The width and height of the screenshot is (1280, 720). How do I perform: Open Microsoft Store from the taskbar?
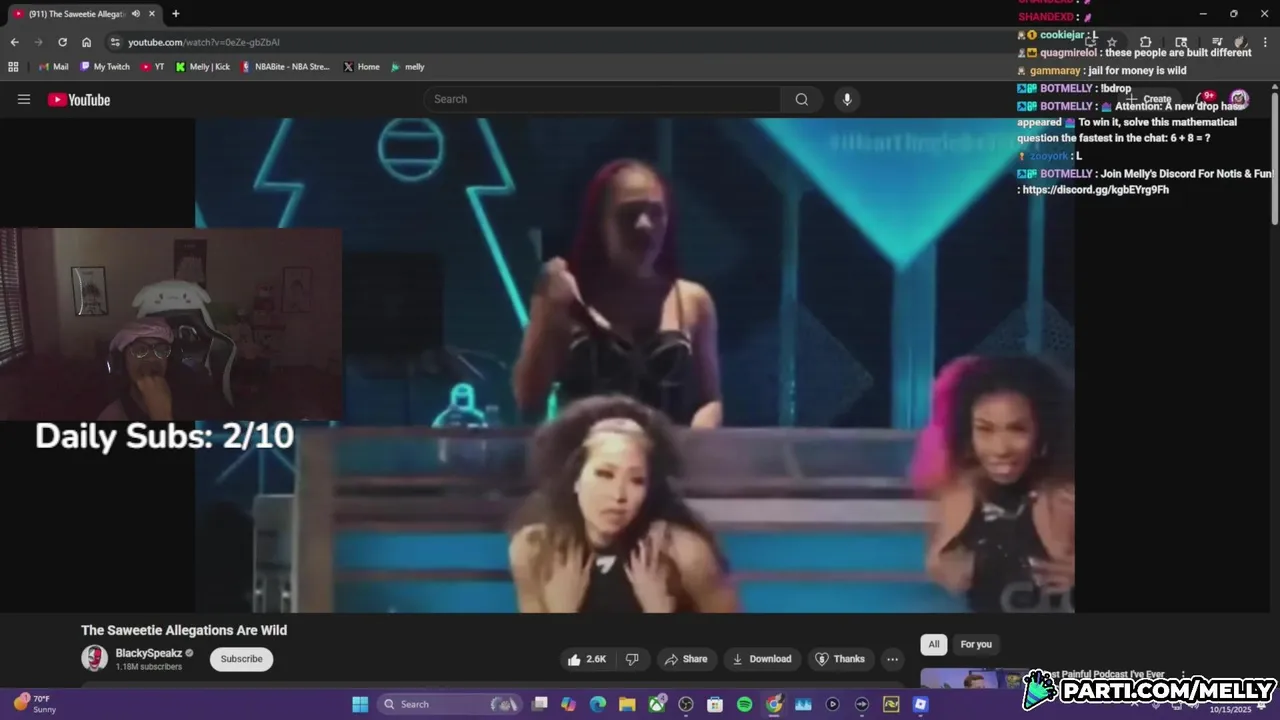715,704
